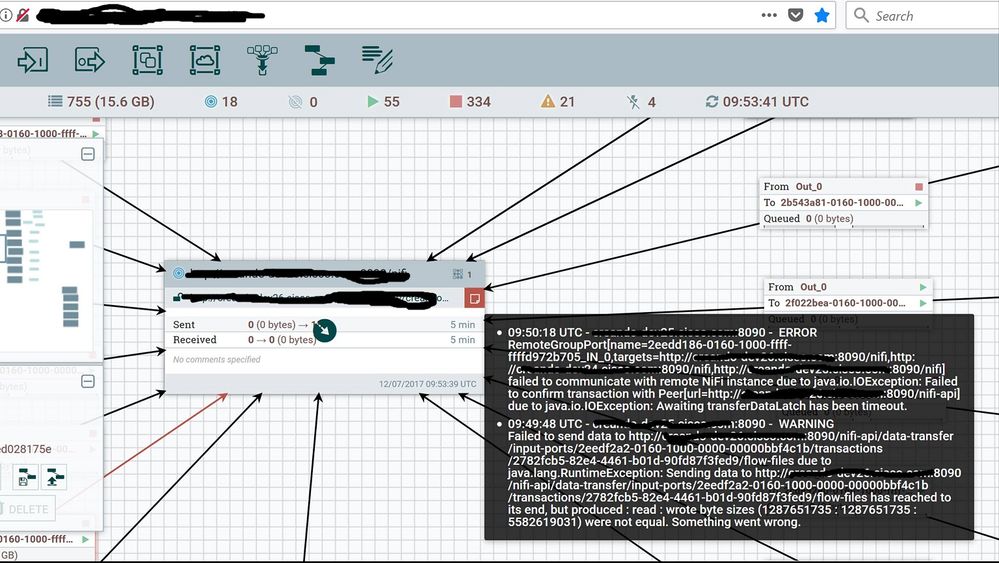Click the queued flowfiles list icon

pyautogui.click(x=55, y=101)
